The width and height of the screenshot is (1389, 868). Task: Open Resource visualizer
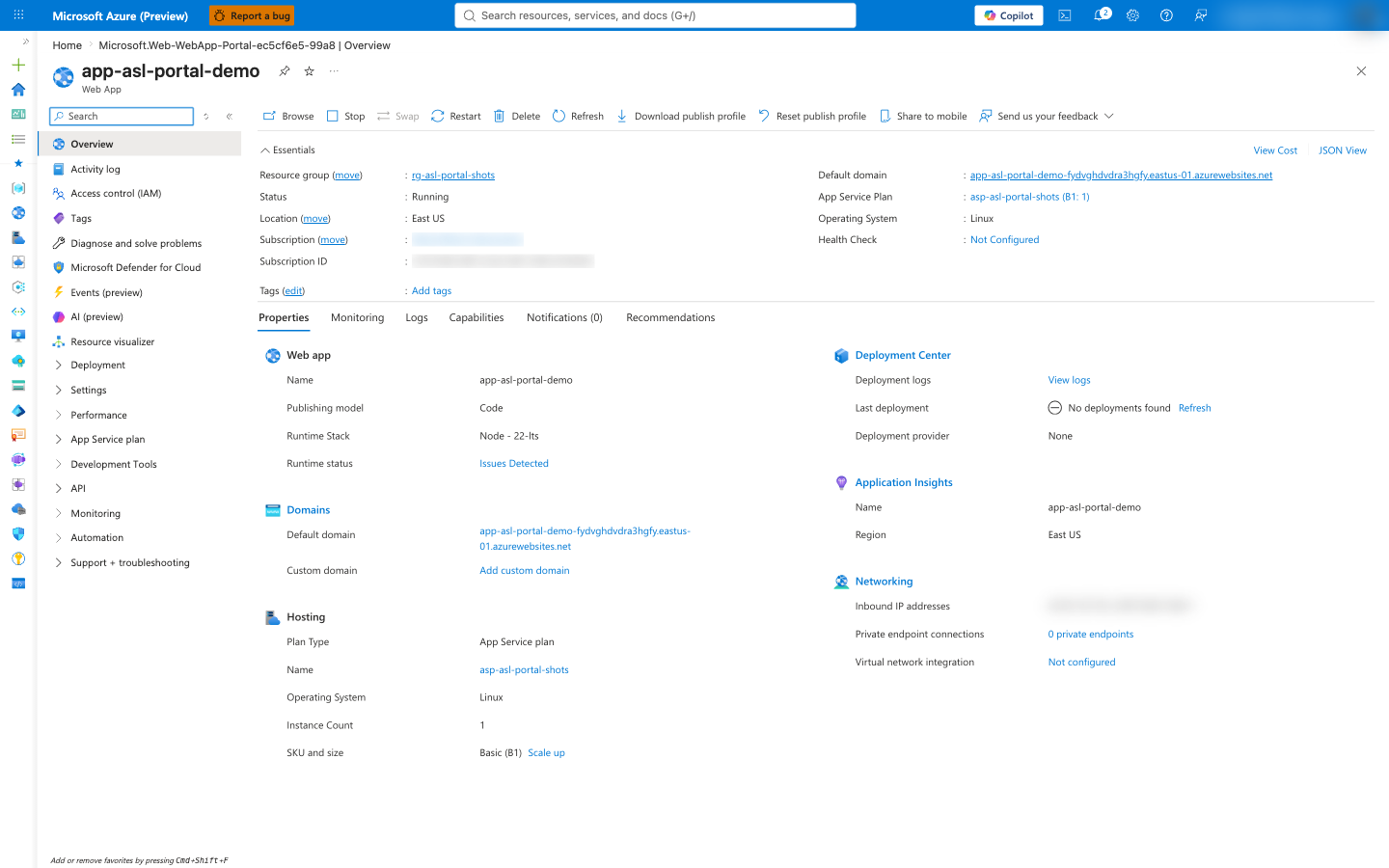click(140, 341)
